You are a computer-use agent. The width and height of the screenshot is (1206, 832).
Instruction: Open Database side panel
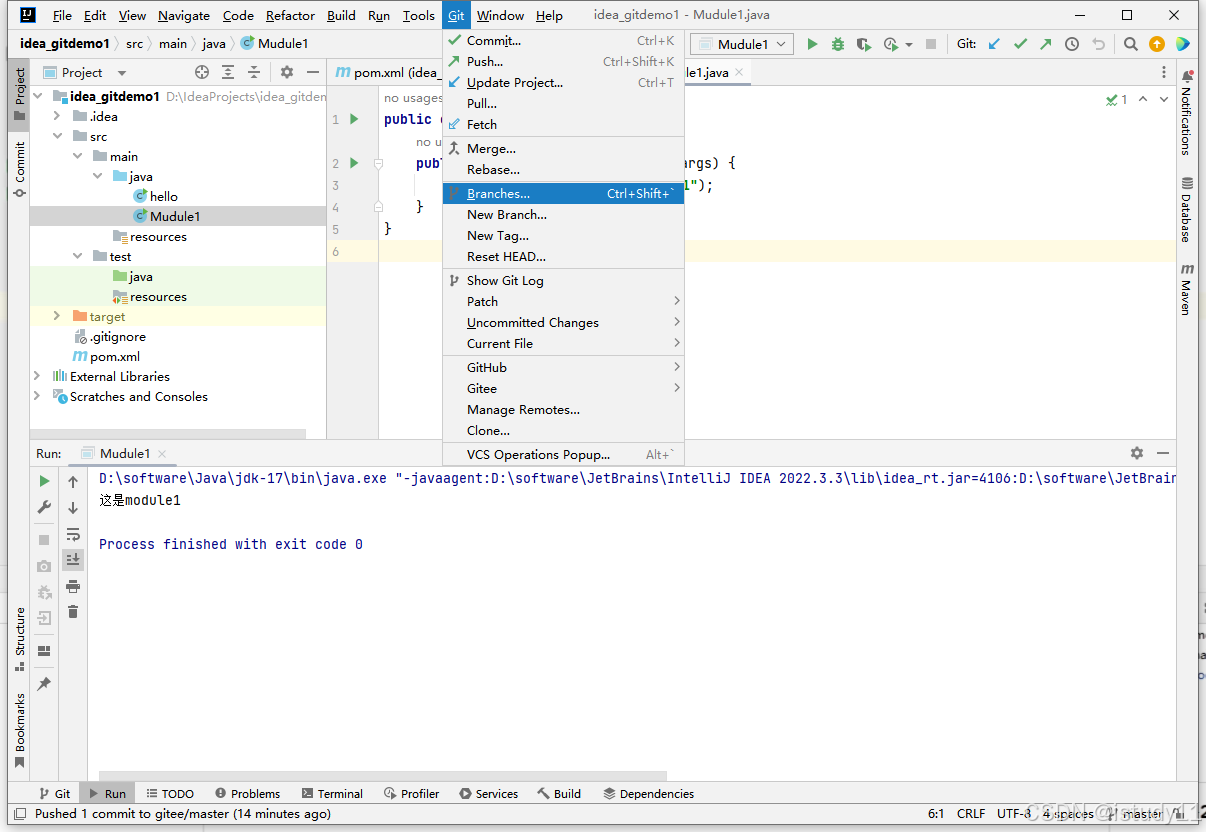pyautogui.click(x=1187, y=209)
